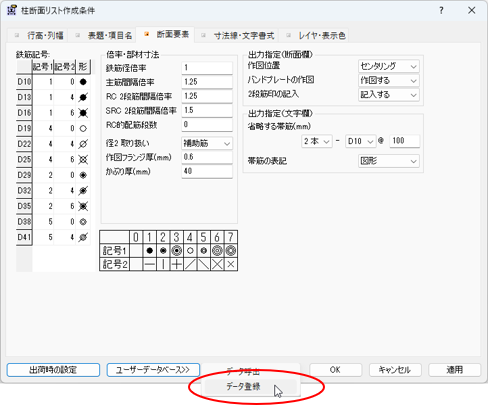The image size is (490, 410).
Task: Open the help question mark button
Action: pyautogui.click(x=441, y=11)
